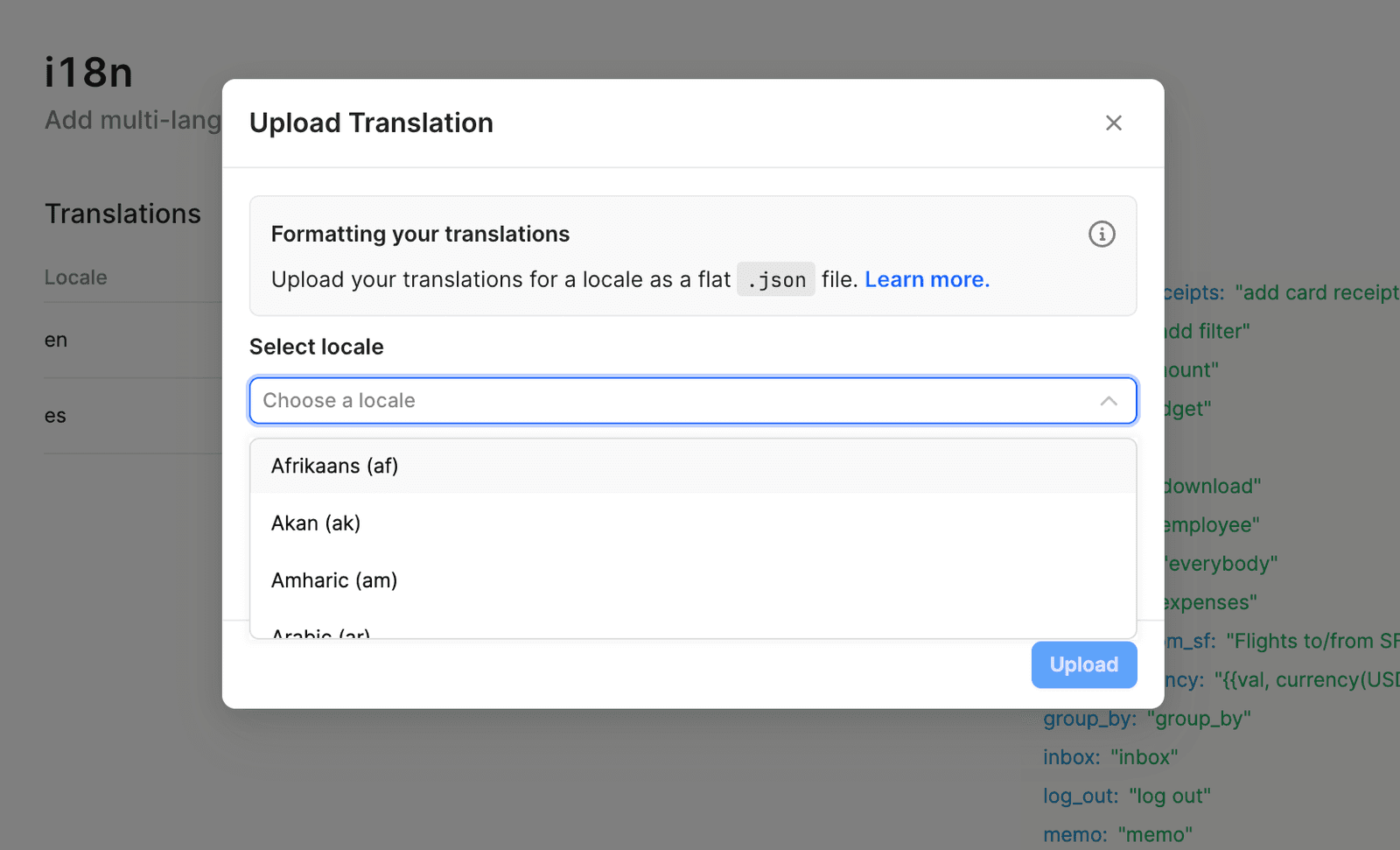Select Afrikaans (af) from the list
The image size is (1400, 850).
coord(334,466)
